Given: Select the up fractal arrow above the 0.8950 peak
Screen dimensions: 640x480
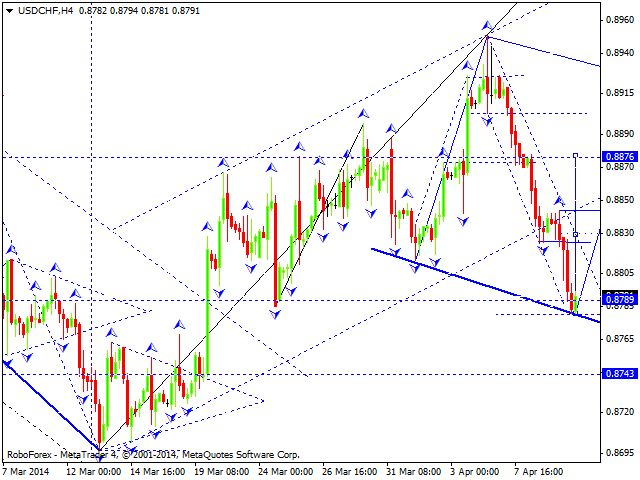Looking at the screenshot, I should (487, 26).
